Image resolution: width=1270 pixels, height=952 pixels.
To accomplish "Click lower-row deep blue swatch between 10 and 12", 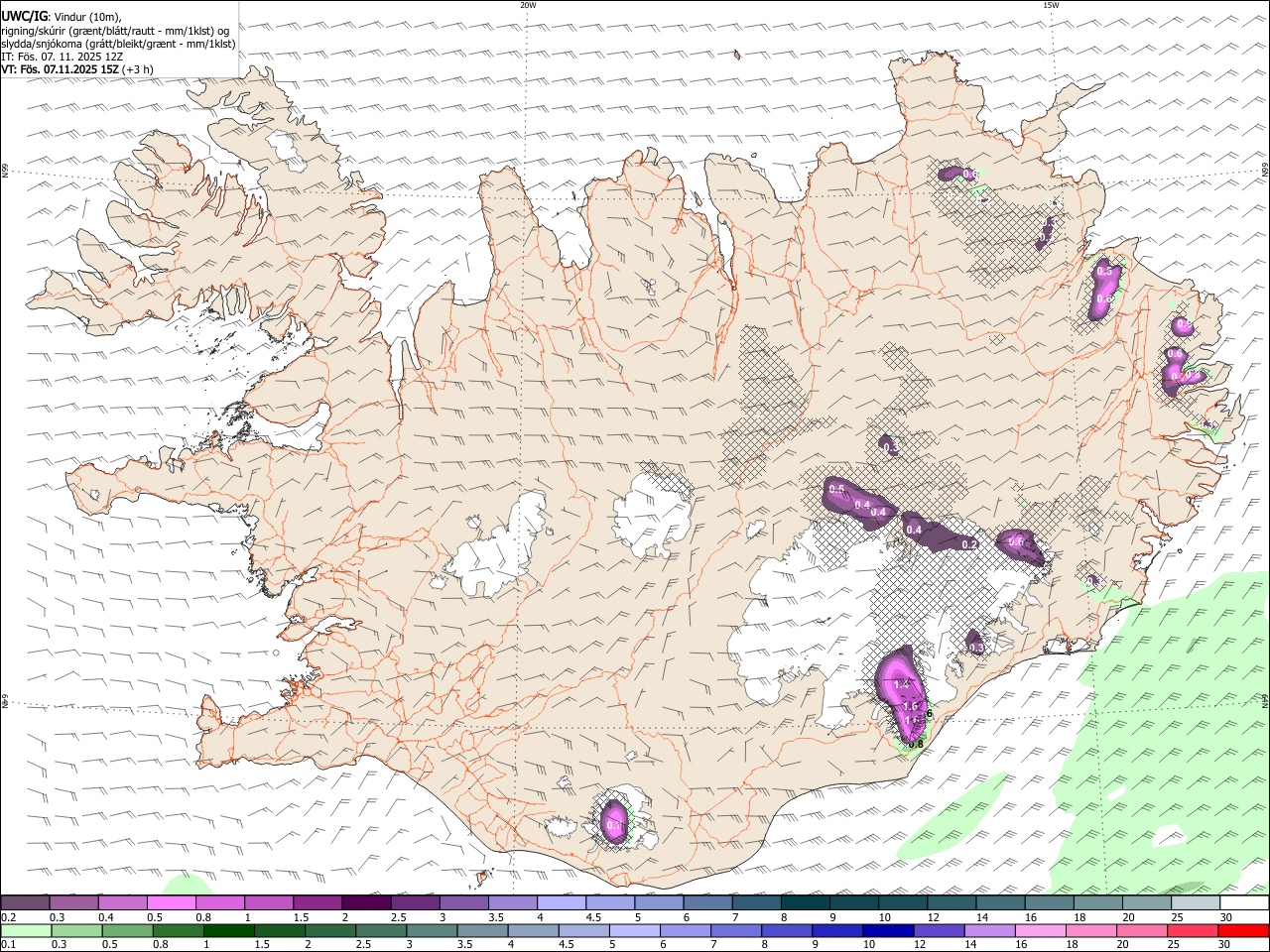I will pyautogui.click(x=889, y=931).
